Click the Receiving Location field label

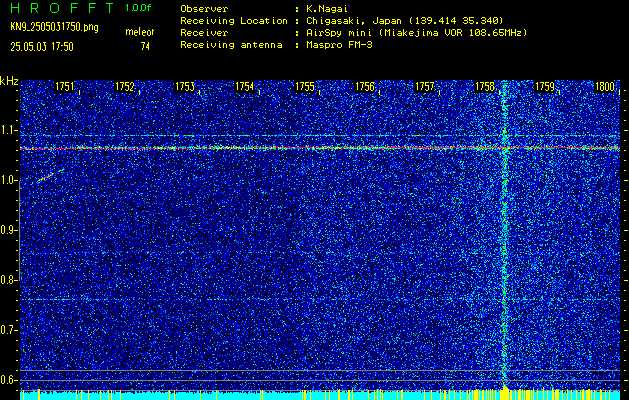point(234,21)
